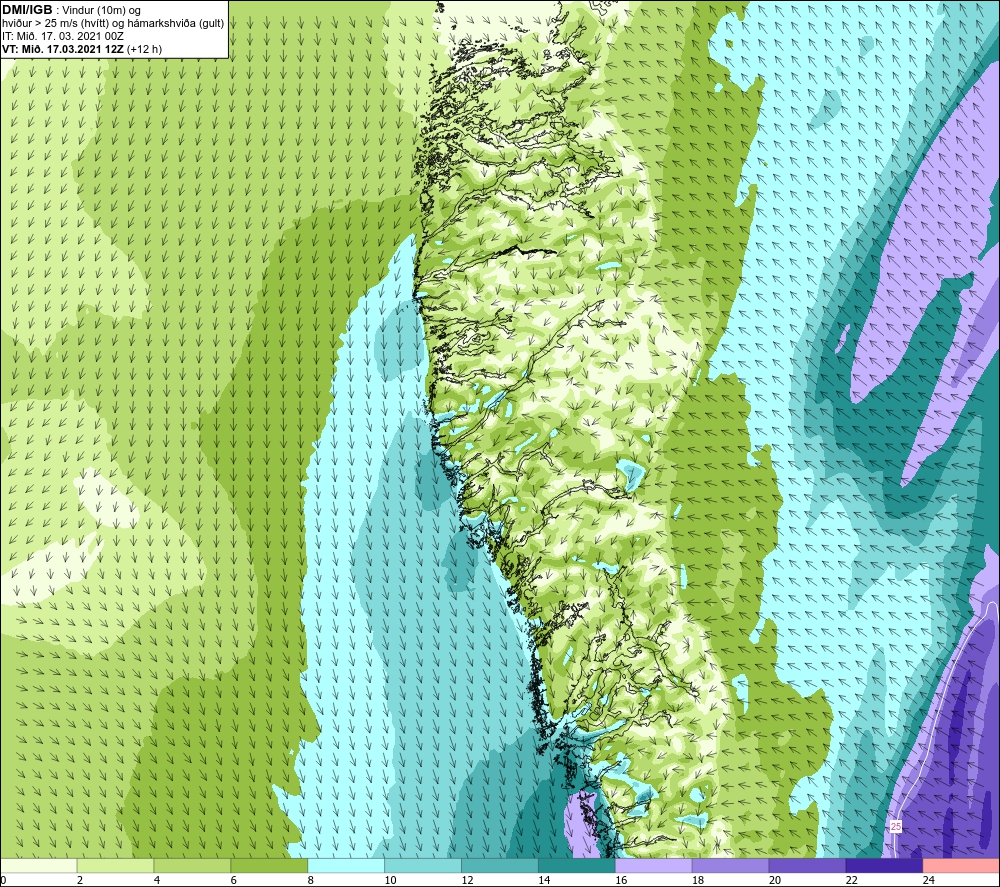
Task: Click the 20–22 m/s violet legend swatch
Action: pyautogui.click(x=807, y=865)
